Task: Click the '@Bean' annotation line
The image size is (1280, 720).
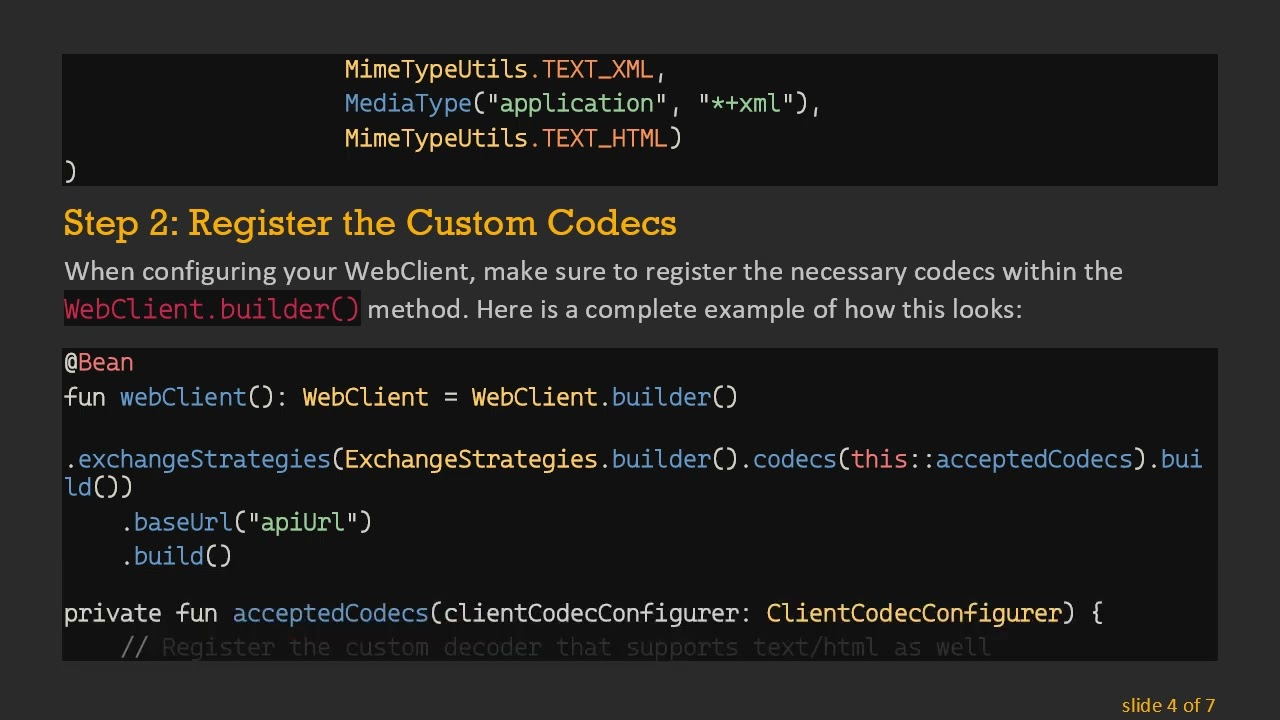Action: click(x=98, y=362)
